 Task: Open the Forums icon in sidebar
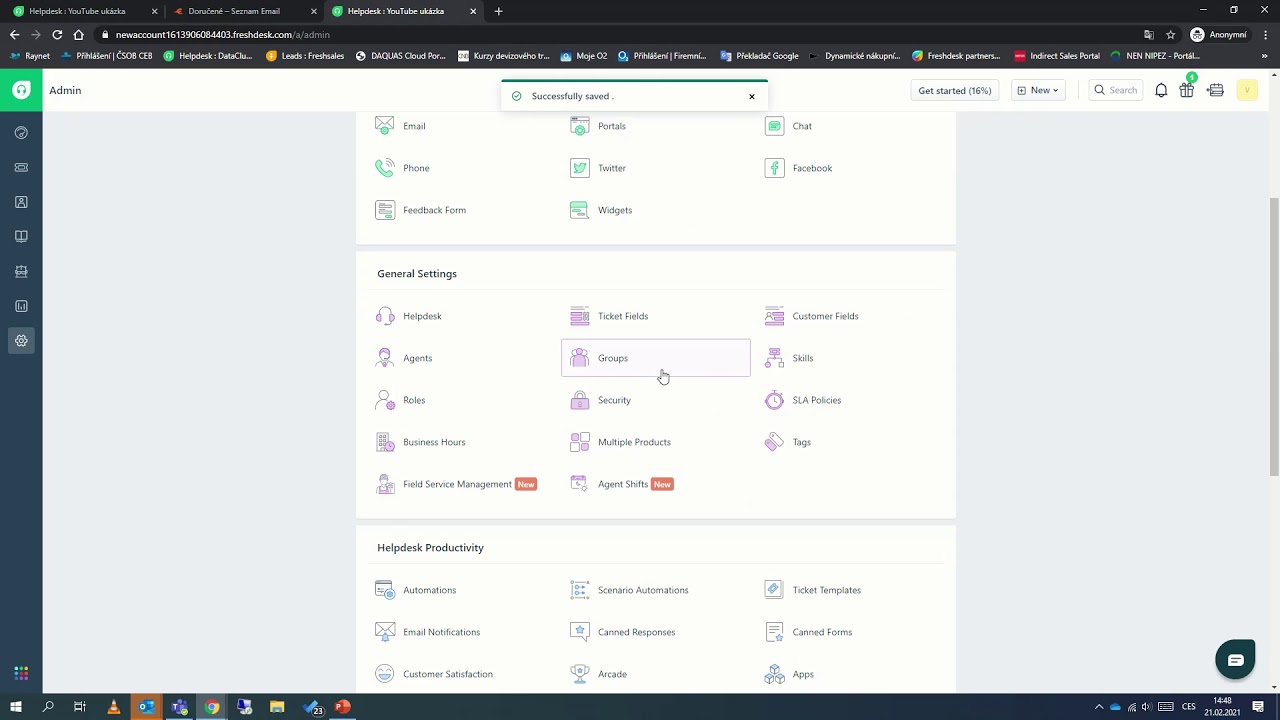(x=21, y=271)
